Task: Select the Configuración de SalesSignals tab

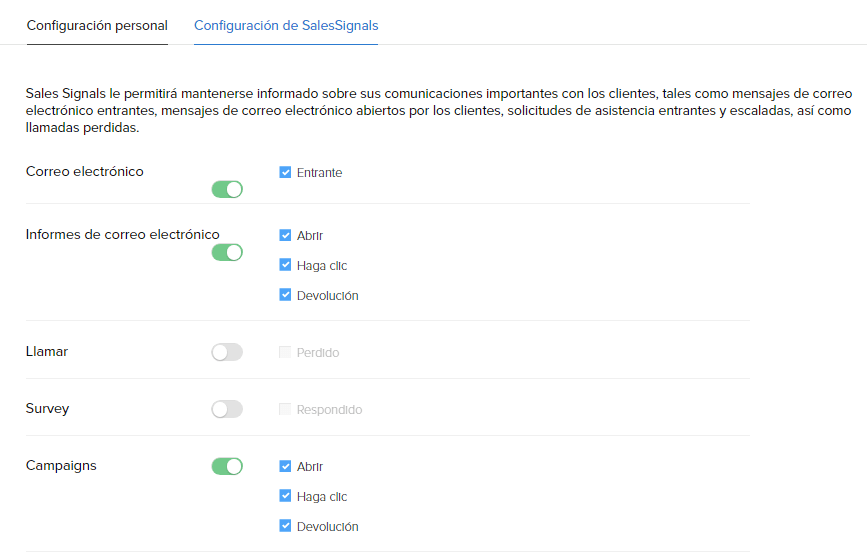Action: (x=286, y=25)
